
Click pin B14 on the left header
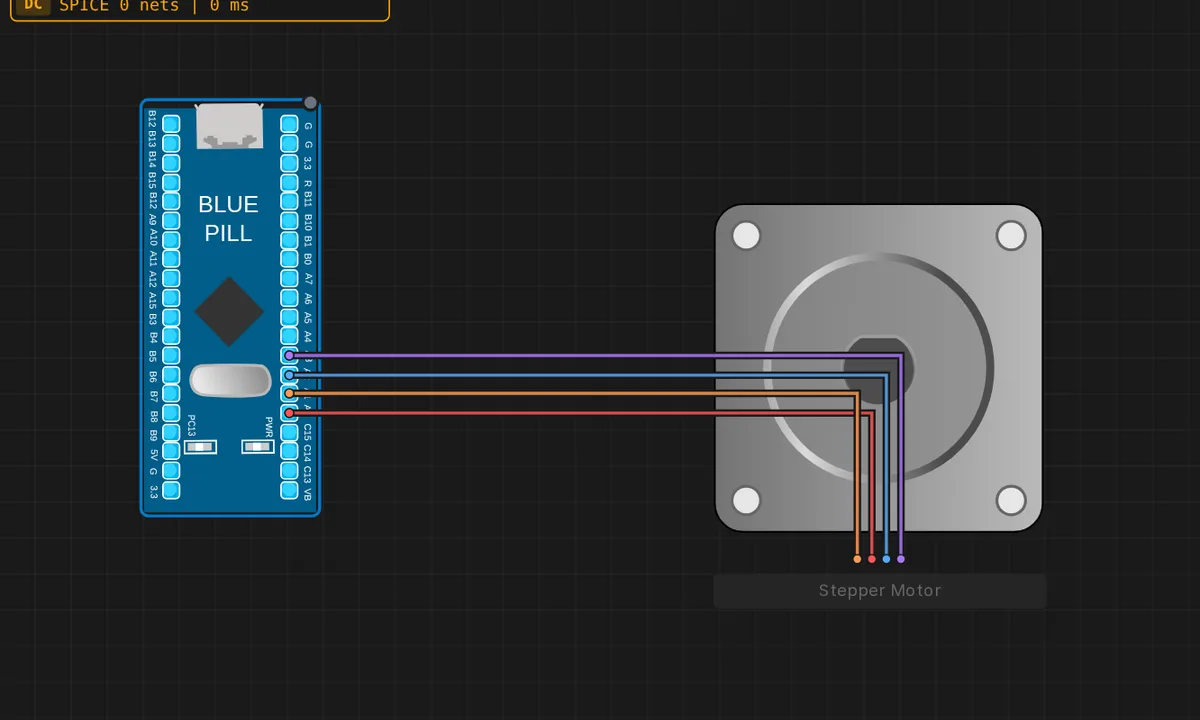(x=171, y=163)
